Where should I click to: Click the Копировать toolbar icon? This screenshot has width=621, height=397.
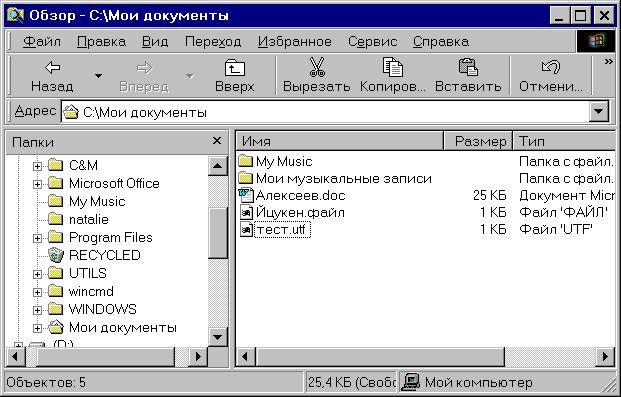[x=392, y=67]
